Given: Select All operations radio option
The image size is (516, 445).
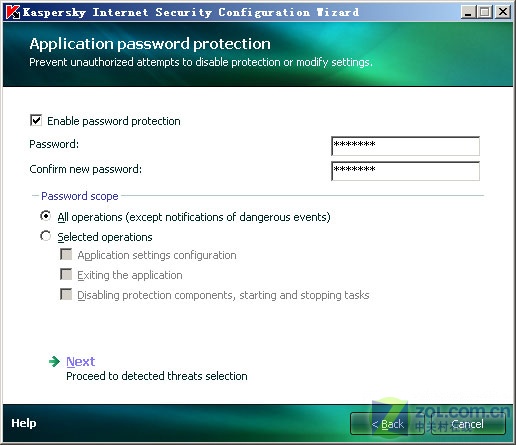Looking at the screenshot, I should [x=45, y=216].
